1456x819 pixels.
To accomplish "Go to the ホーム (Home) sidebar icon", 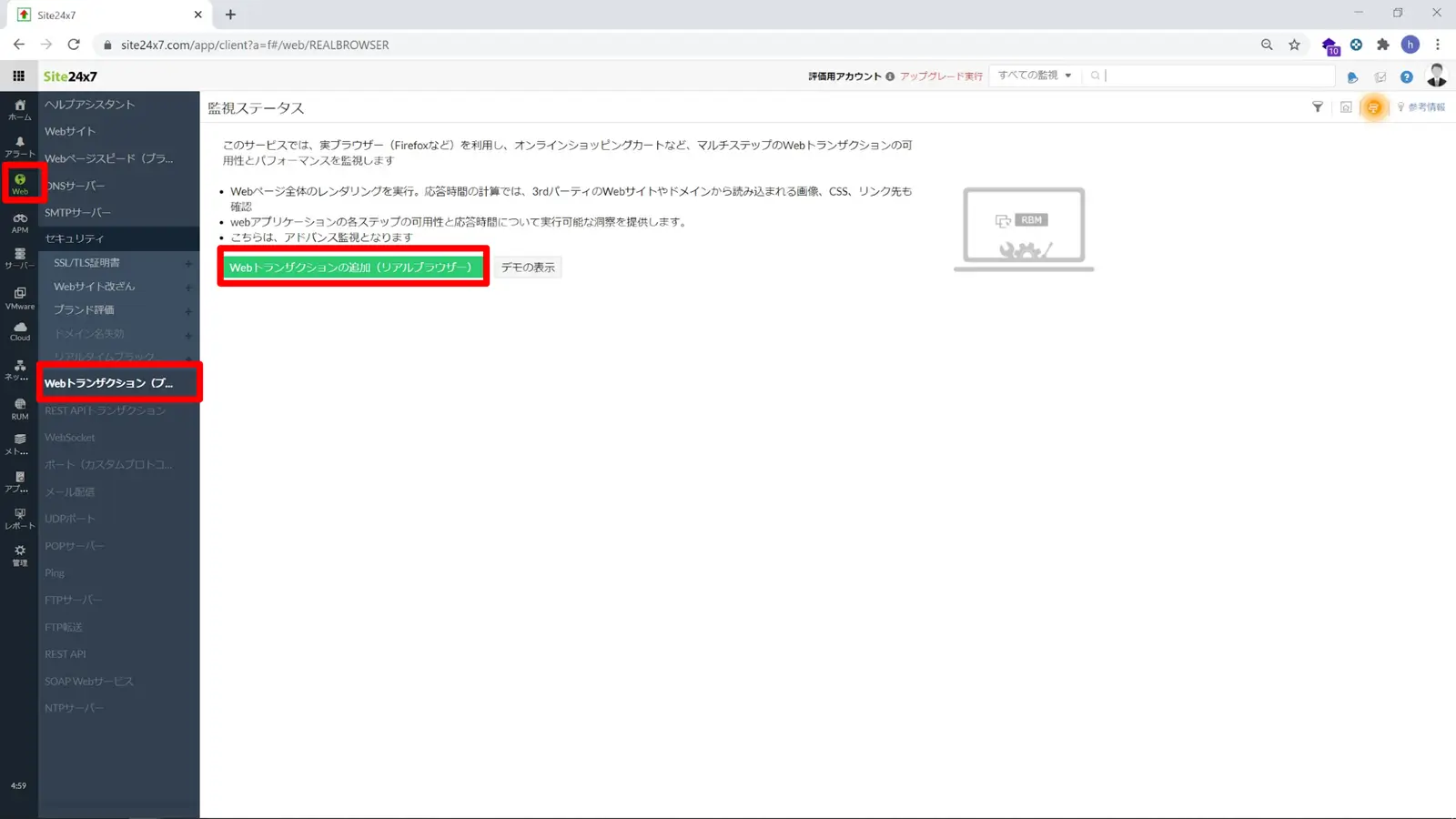I will click(x=19, y=109).
